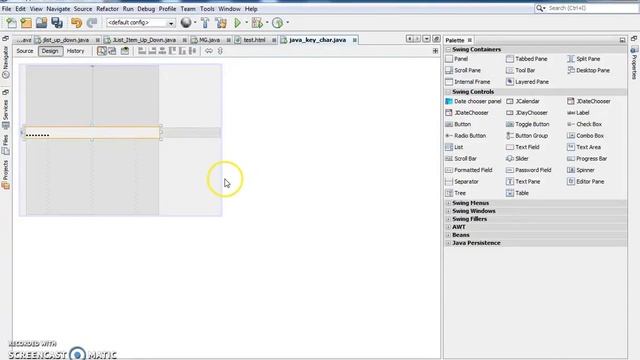
Task: Click the change vertical resizability icon
Action: pos(220,51)
